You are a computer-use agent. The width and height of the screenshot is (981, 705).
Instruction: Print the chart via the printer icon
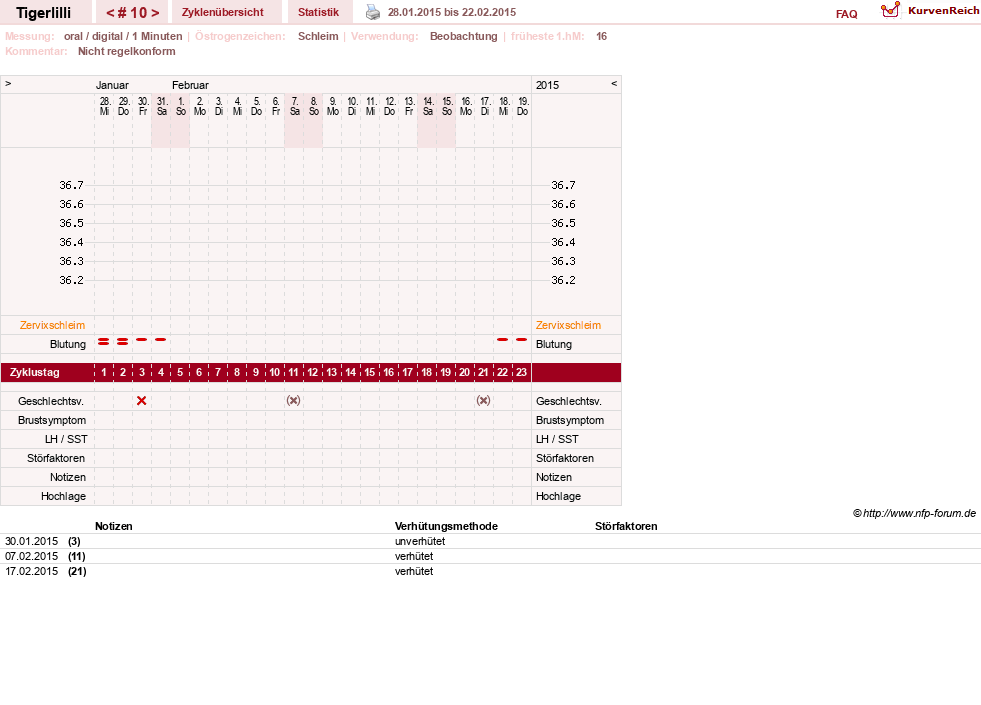click(x=373, y=12)
